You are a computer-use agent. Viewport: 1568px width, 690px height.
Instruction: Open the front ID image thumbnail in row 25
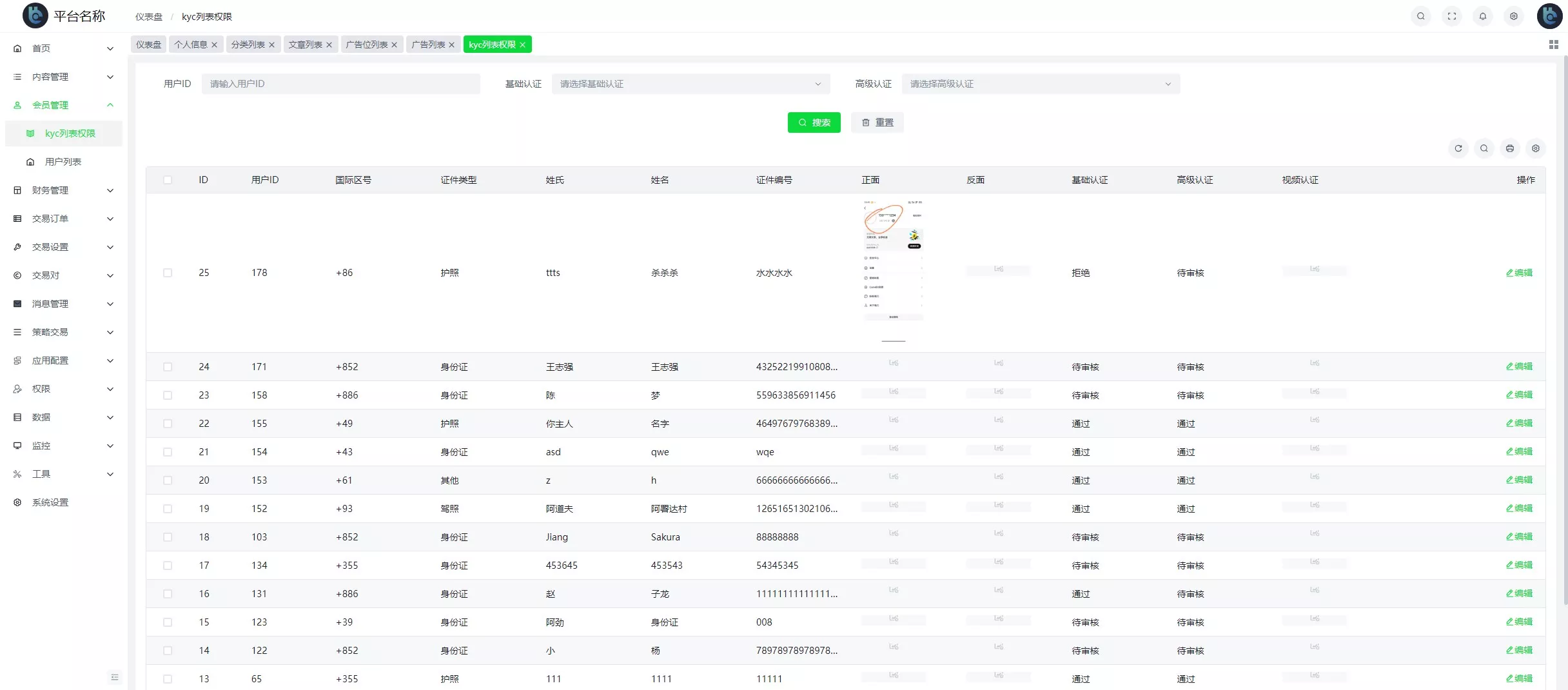pos(893,271)
